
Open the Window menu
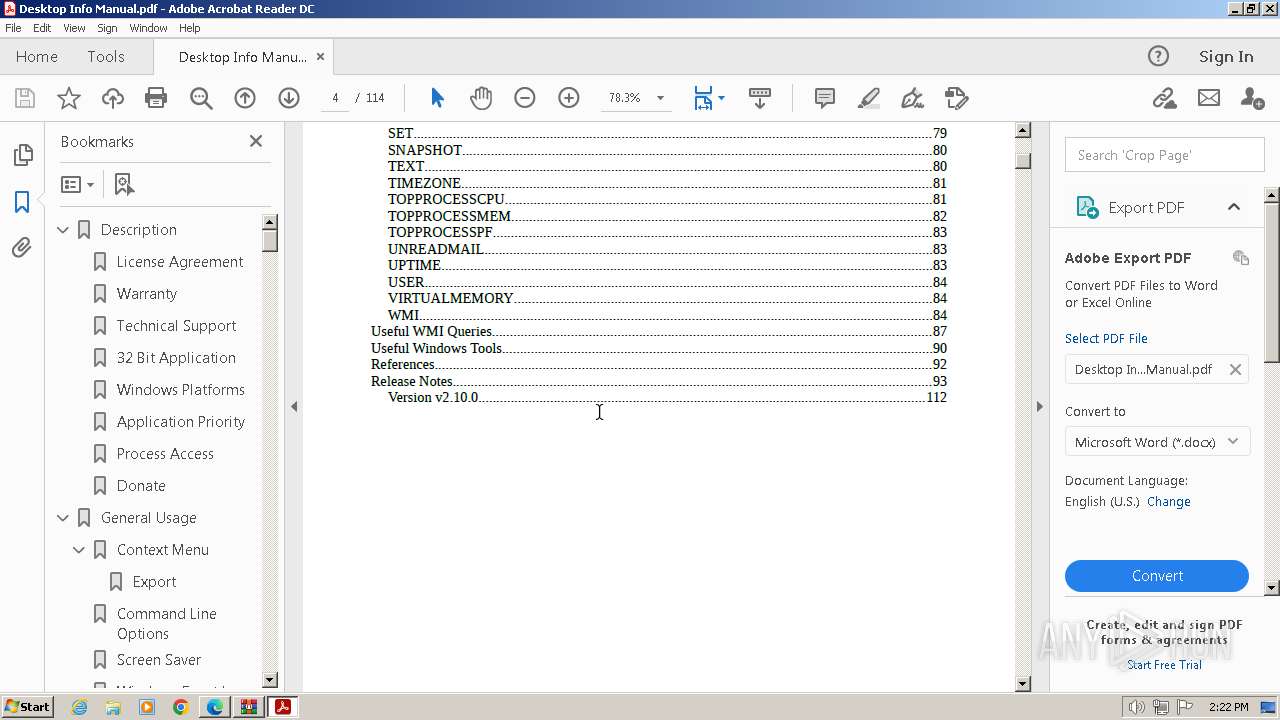coord(148,28)
